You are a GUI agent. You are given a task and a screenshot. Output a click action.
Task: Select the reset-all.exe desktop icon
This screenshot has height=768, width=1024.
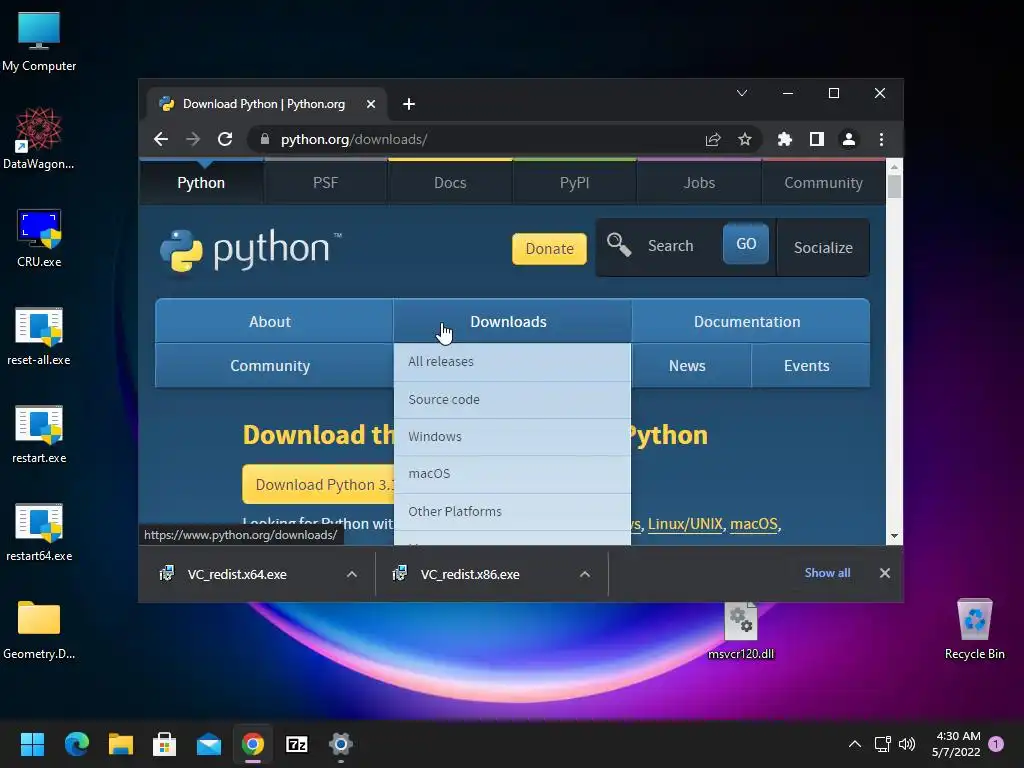coord(39,336)
